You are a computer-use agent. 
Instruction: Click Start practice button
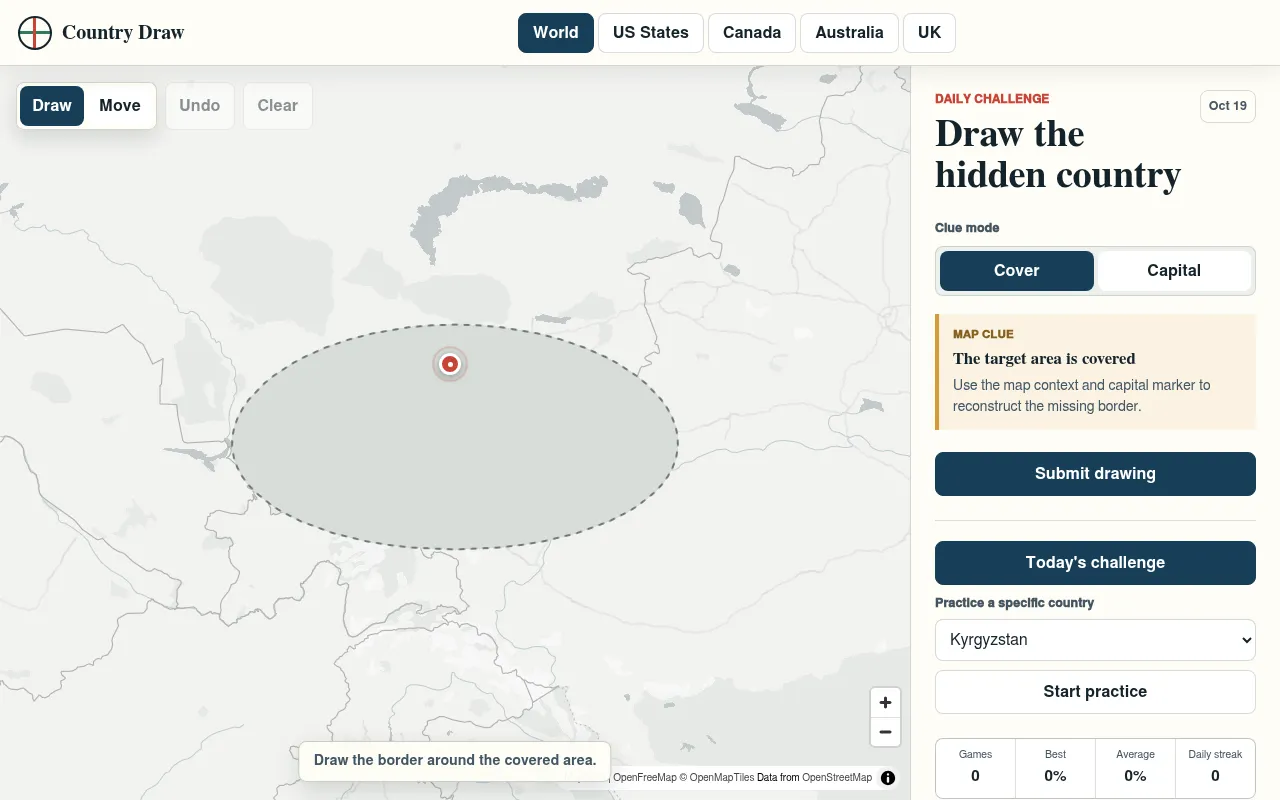[x=1095, y=692]
